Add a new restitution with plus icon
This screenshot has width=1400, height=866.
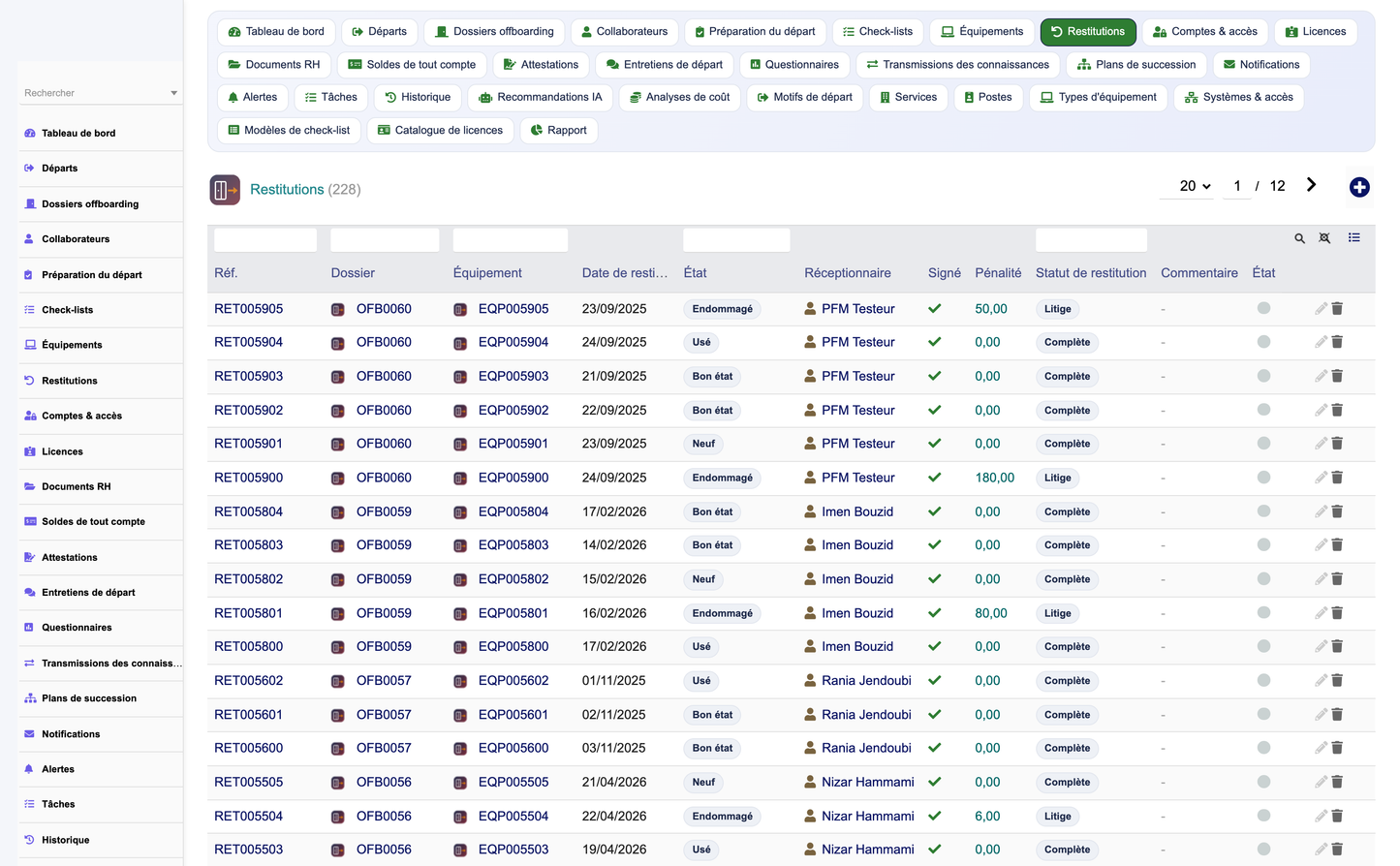[x=1359, y=187]
